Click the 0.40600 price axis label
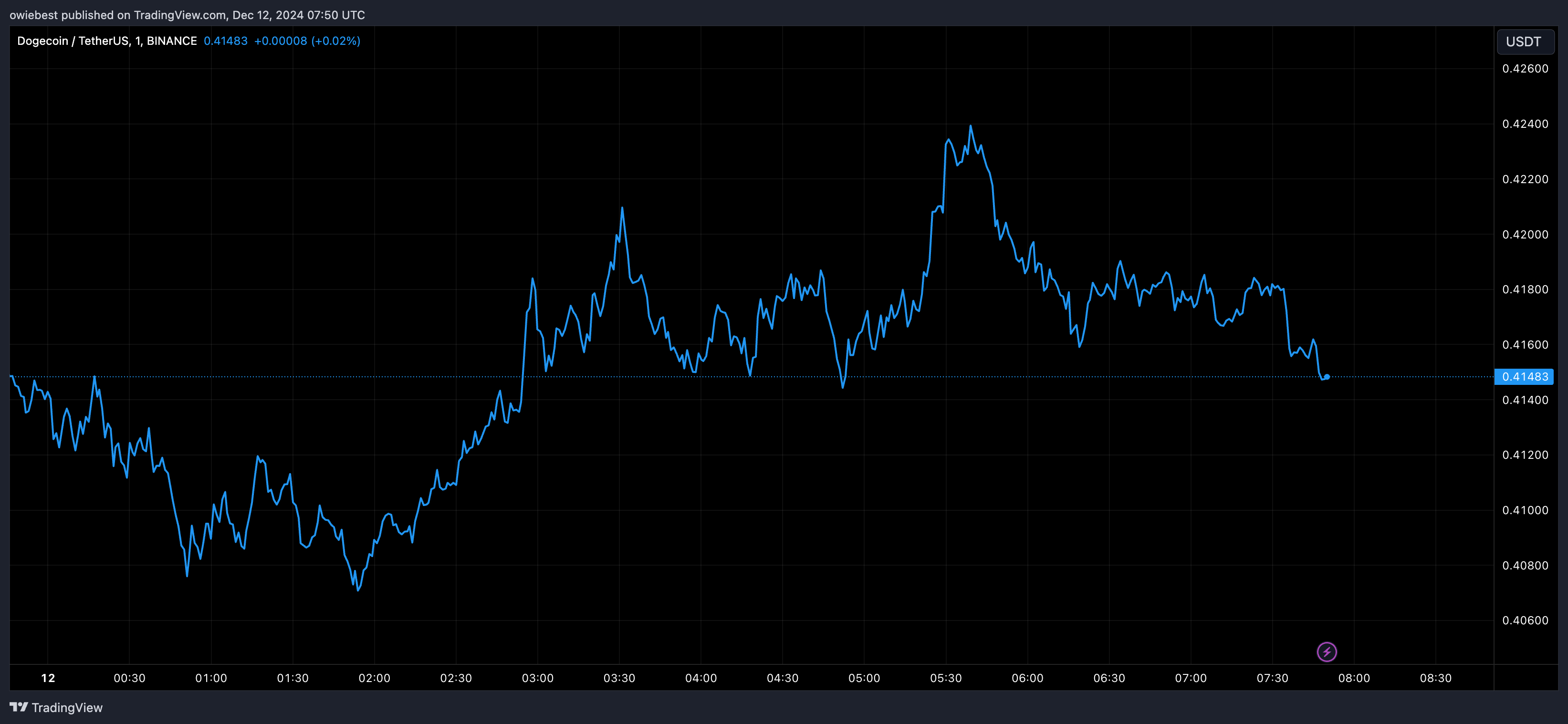 [1525, 621]
